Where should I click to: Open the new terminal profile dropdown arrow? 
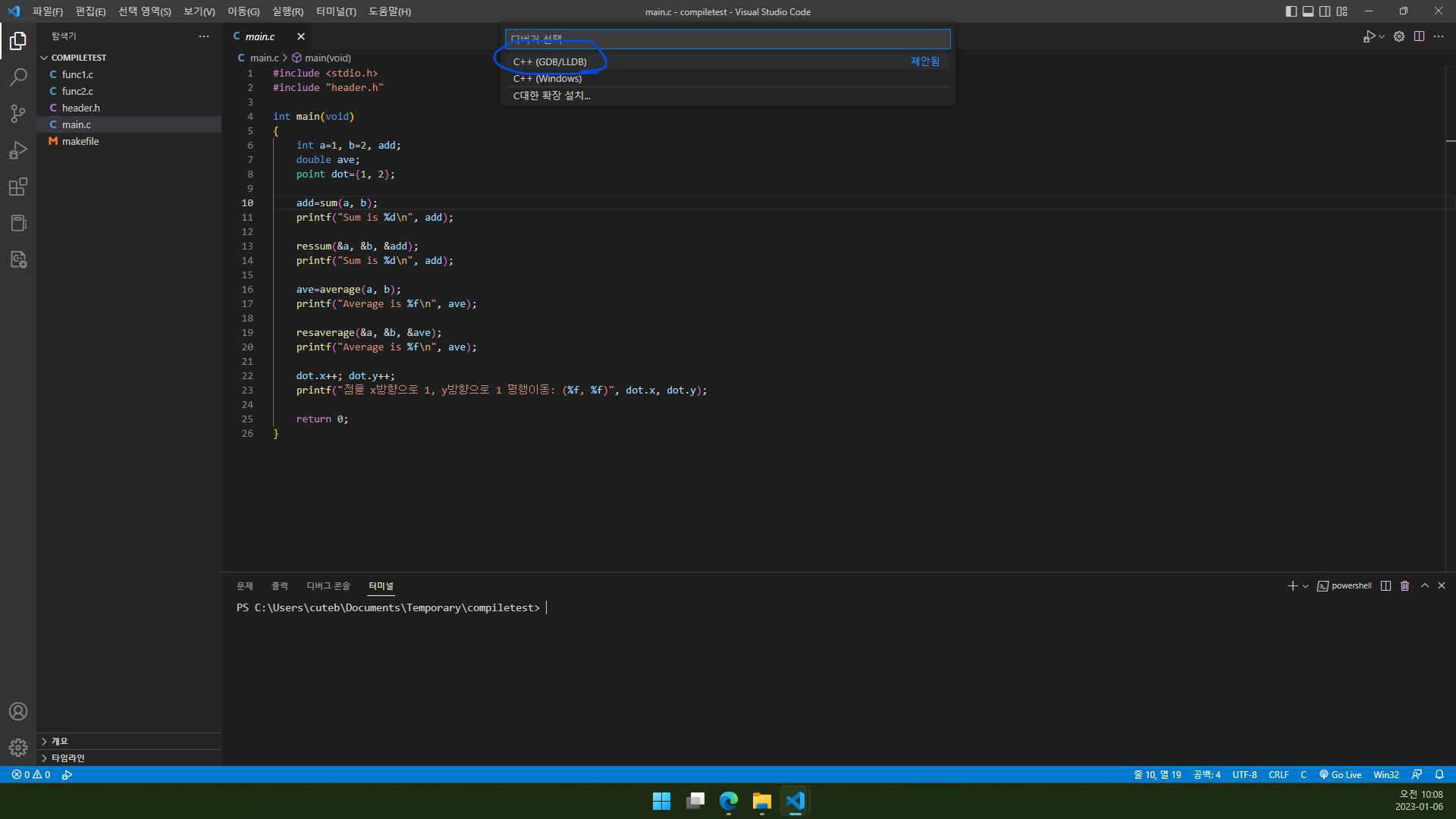point(1305,585)
